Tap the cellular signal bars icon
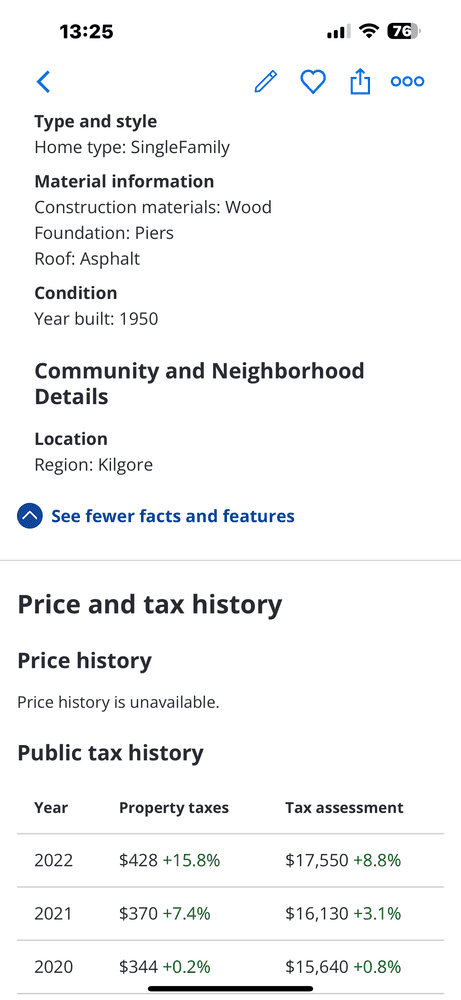Viewport: 461px width, 1000px height. coord(339,31)
